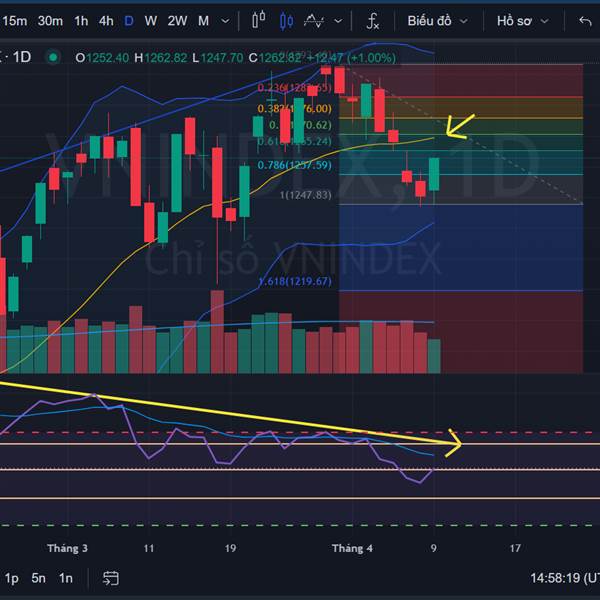Open the Hồ sơ menu
Viewport: 600px width, 600px height.
point(523,21)
